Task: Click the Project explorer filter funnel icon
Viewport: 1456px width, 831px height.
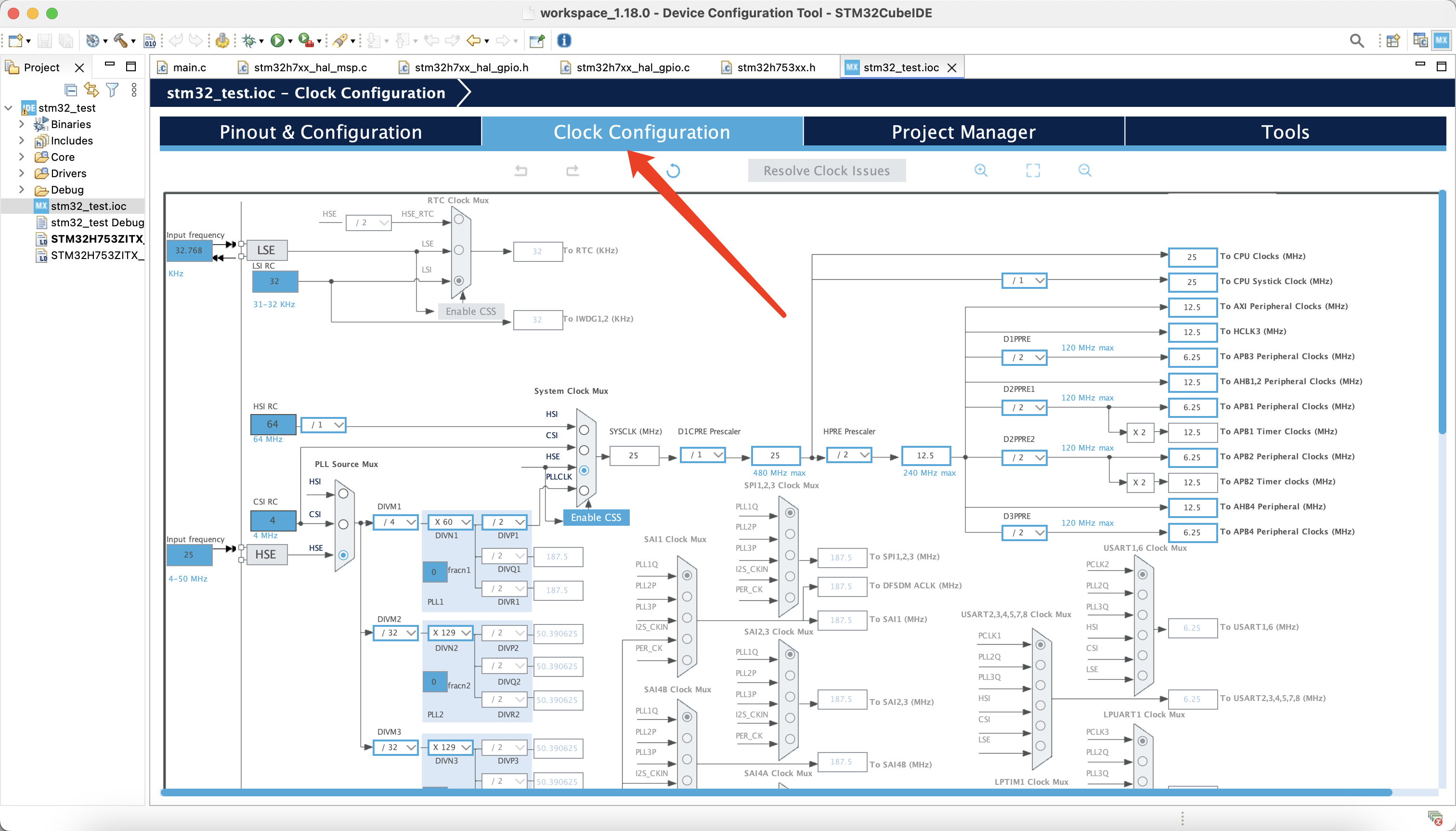Action: click(x=113, y=90)
